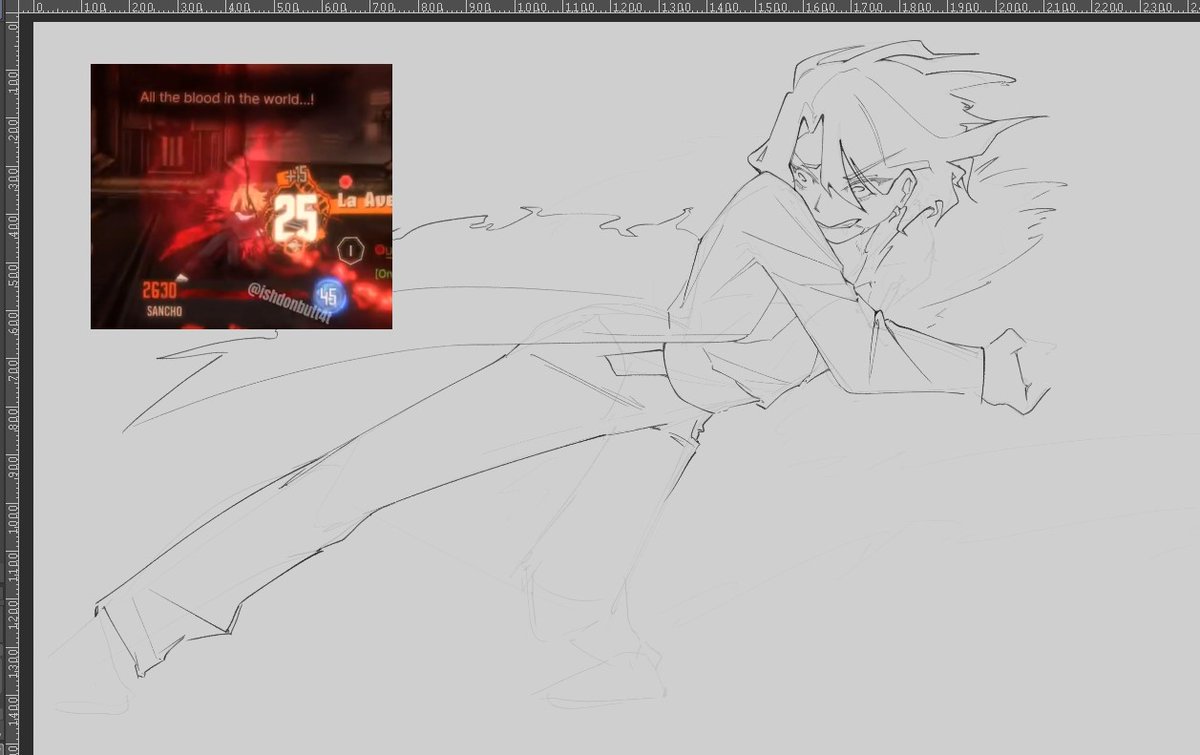The image size is (1200, 755).
Task: Click the white arrow marker beside "2630"
Action: tap(180, 277)
